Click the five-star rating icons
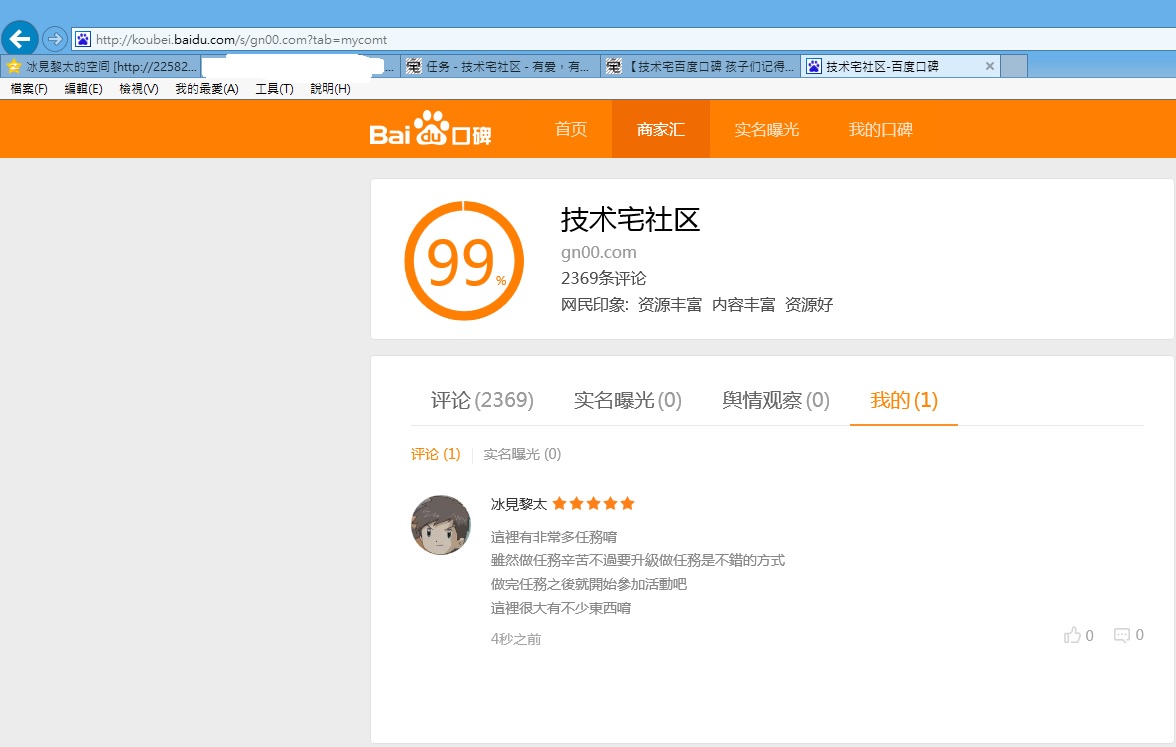 point(593,504)
